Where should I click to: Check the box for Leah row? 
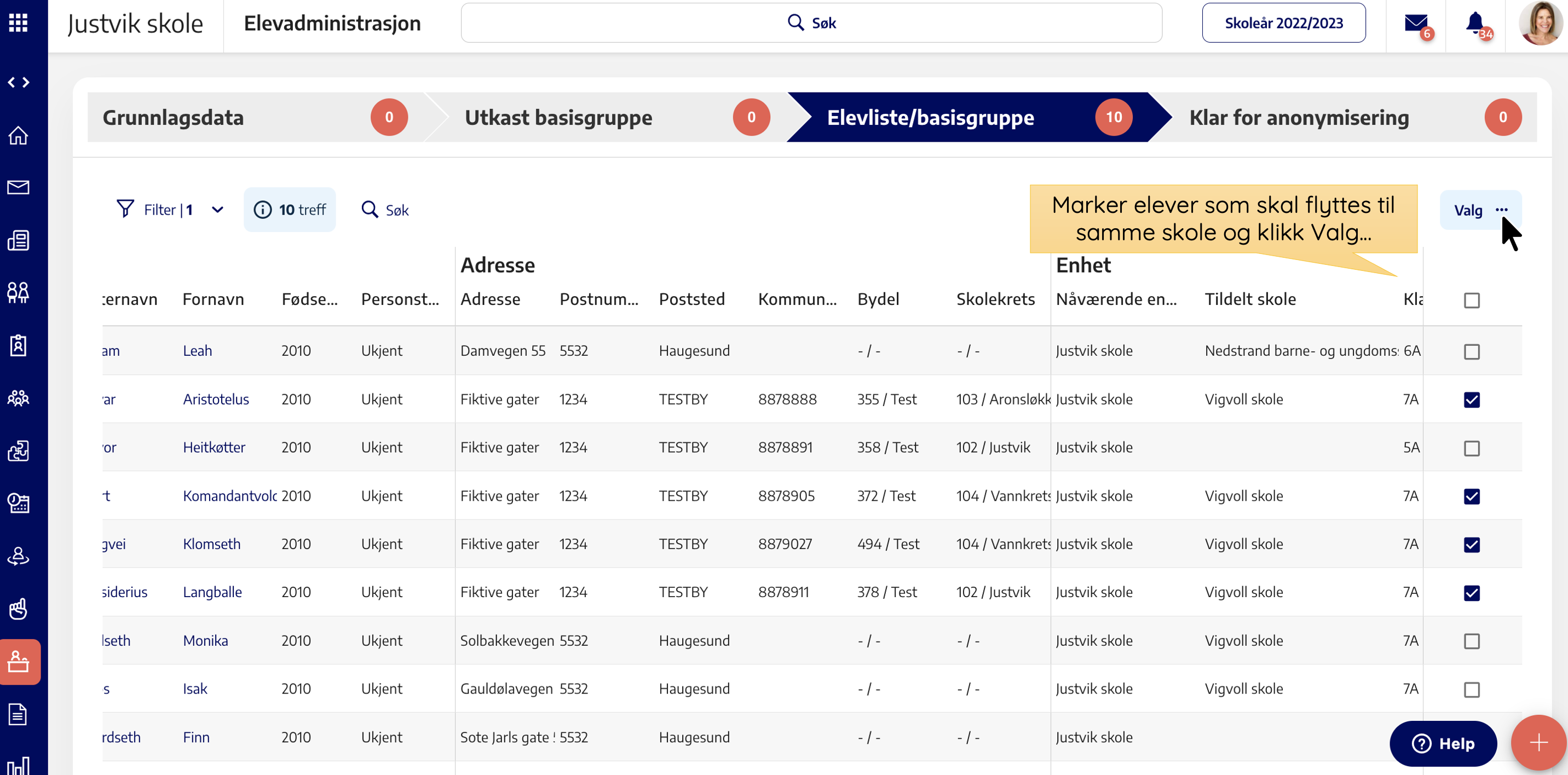1471,351
